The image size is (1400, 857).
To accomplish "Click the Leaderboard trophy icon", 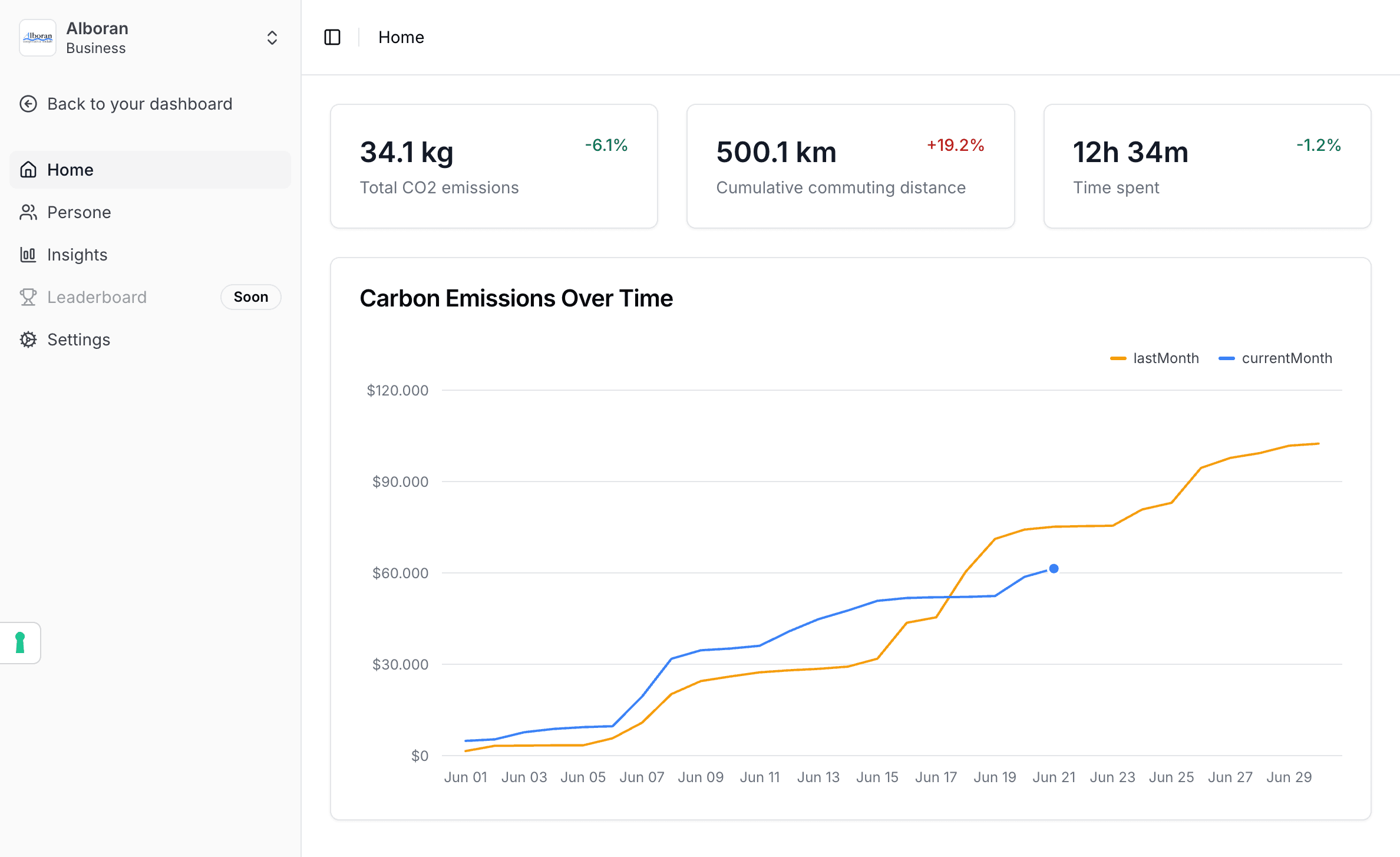I will (28, 297).
